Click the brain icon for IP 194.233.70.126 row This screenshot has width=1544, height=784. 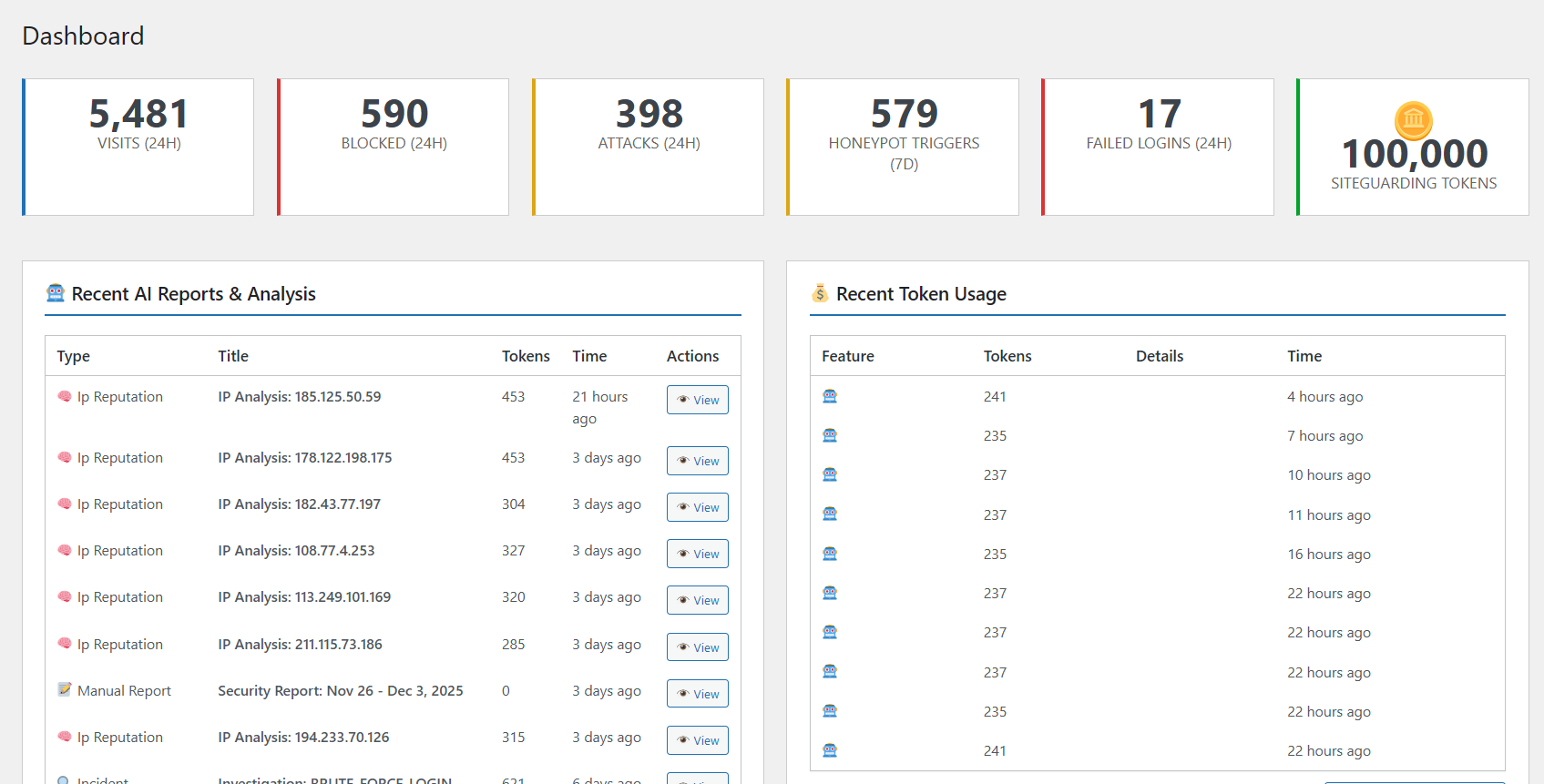coord(65,737)
